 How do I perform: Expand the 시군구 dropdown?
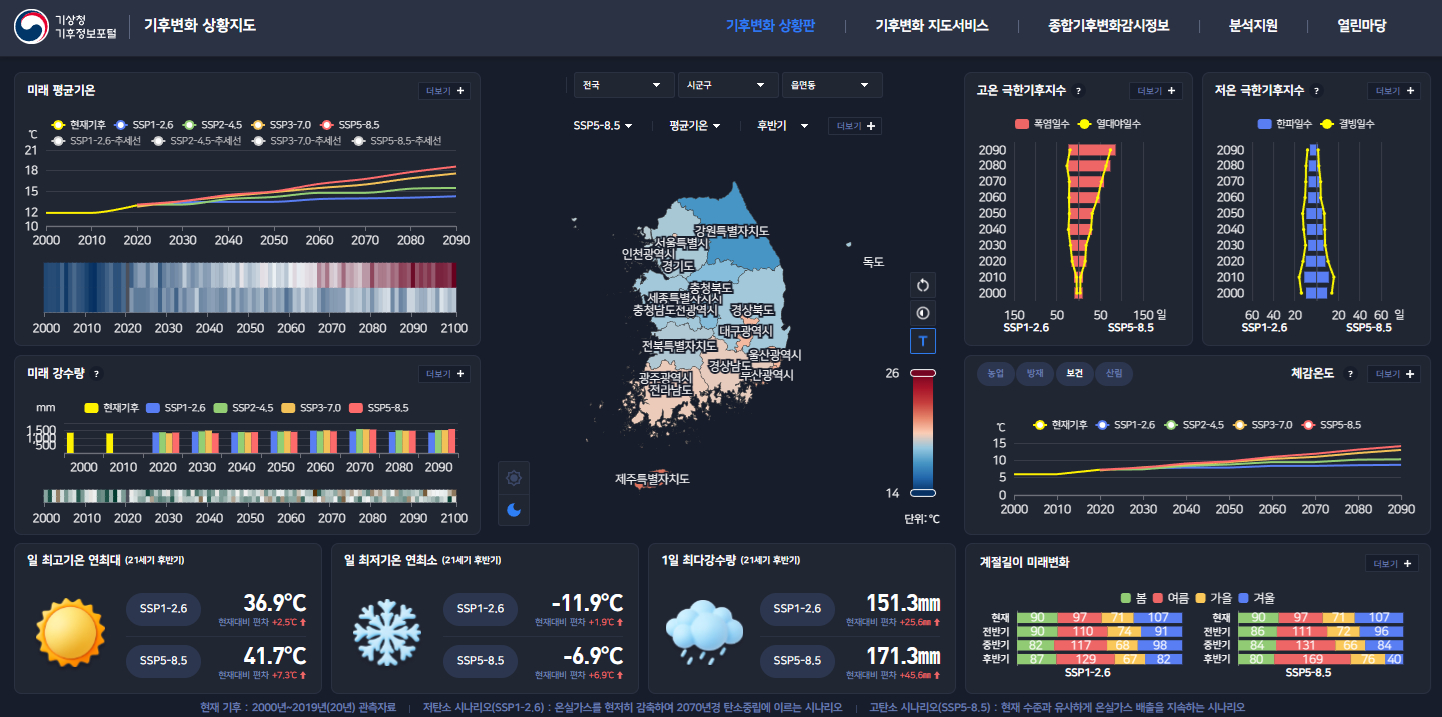pos(727,86)
